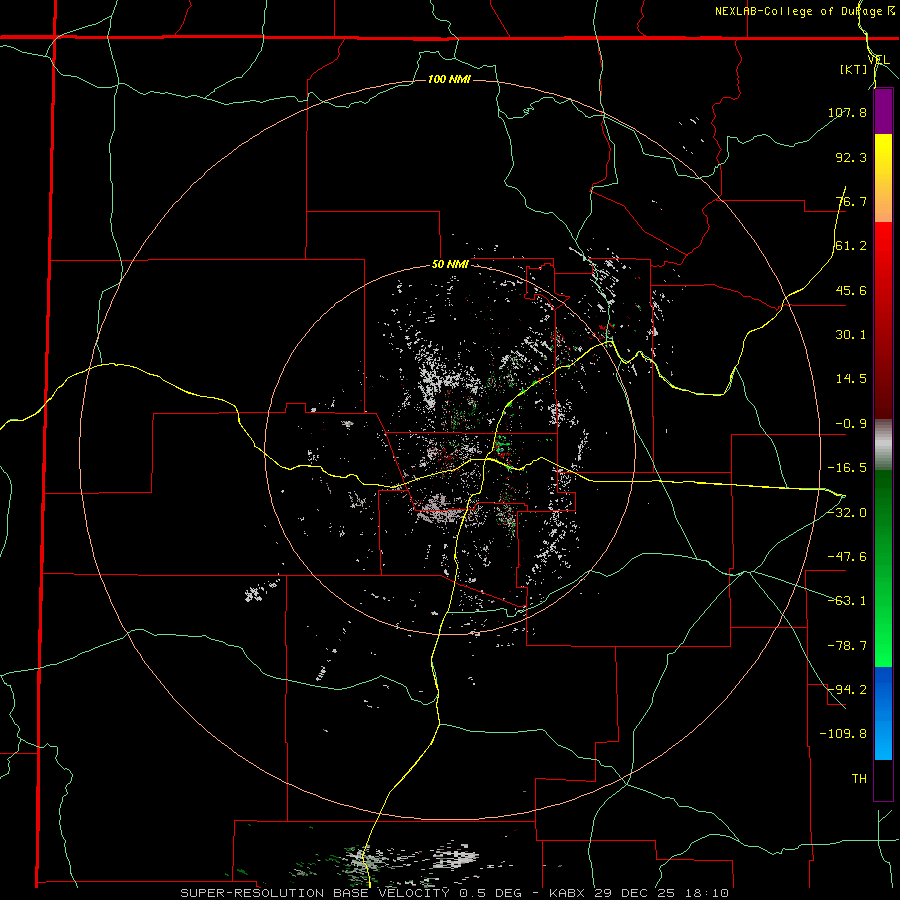The width and height of the screenshot is (900, 900).
Task: Click the 92.3 value on velocity scale
Action: (851, 157)
